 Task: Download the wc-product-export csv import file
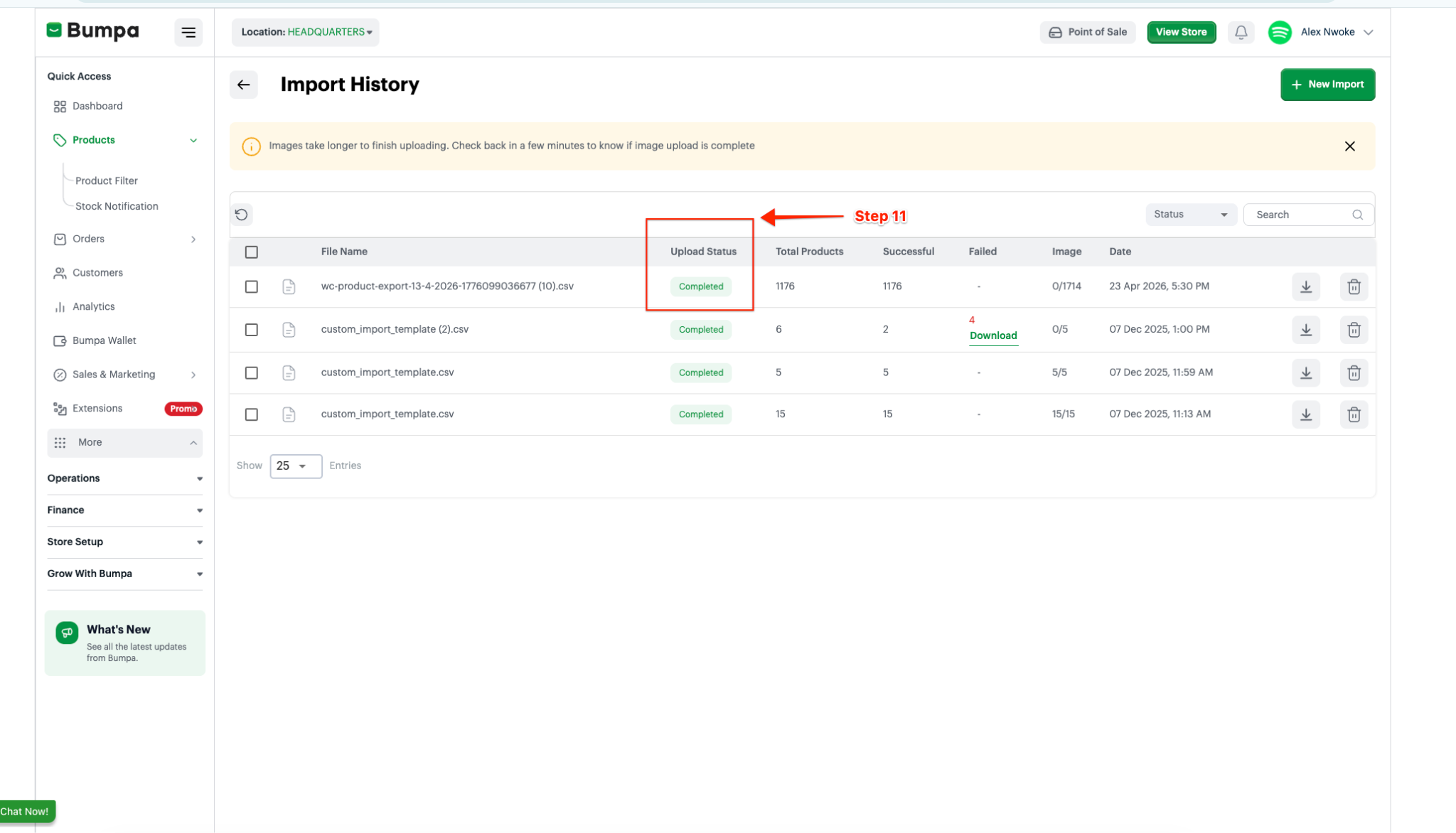pos(1305,286)
